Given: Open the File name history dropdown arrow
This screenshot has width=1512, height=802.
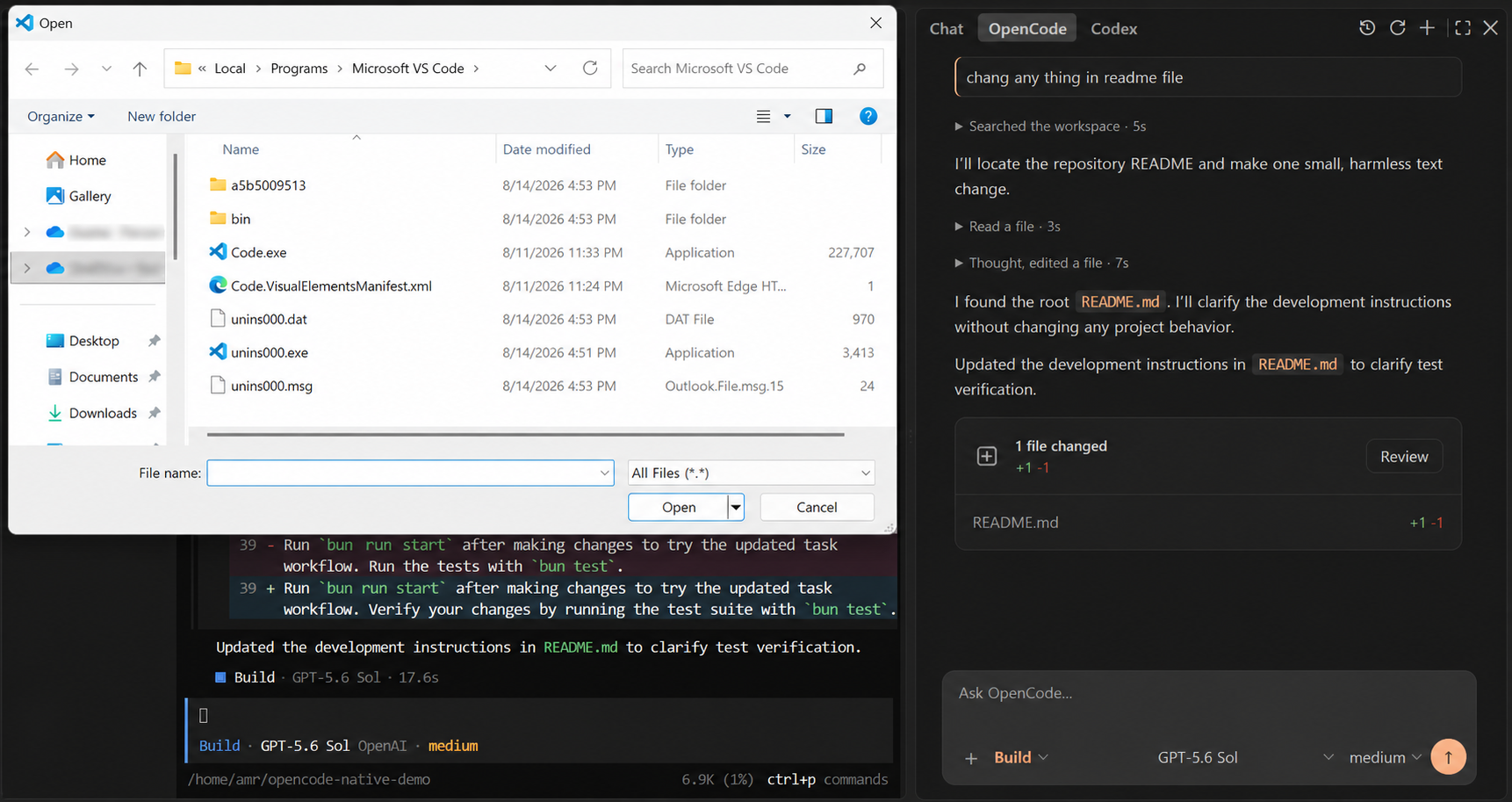Looking at the screenshot, I should [x=604, y=473].
